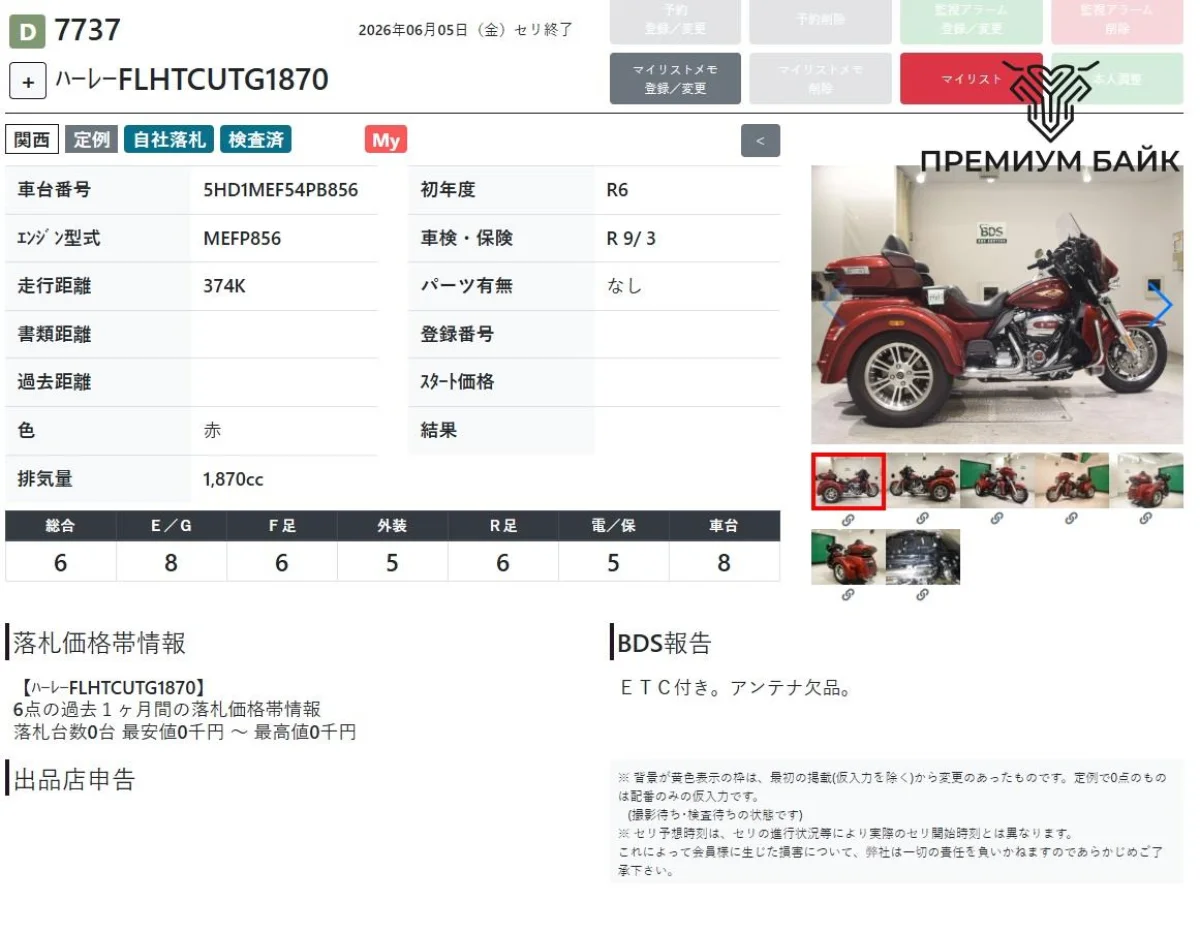Click the 検査済 tag

coord(256,140)
